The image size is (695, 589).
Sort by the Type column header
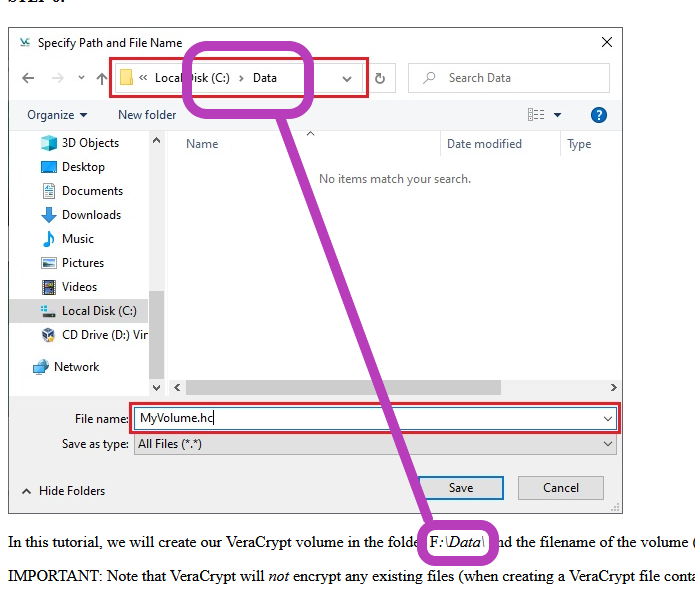pyautogui.click(x=579, y=144)
